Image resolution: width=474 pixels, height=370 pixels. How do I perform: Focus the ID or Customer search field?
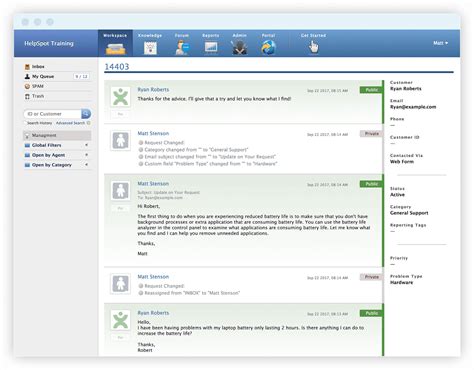(53, 114)
